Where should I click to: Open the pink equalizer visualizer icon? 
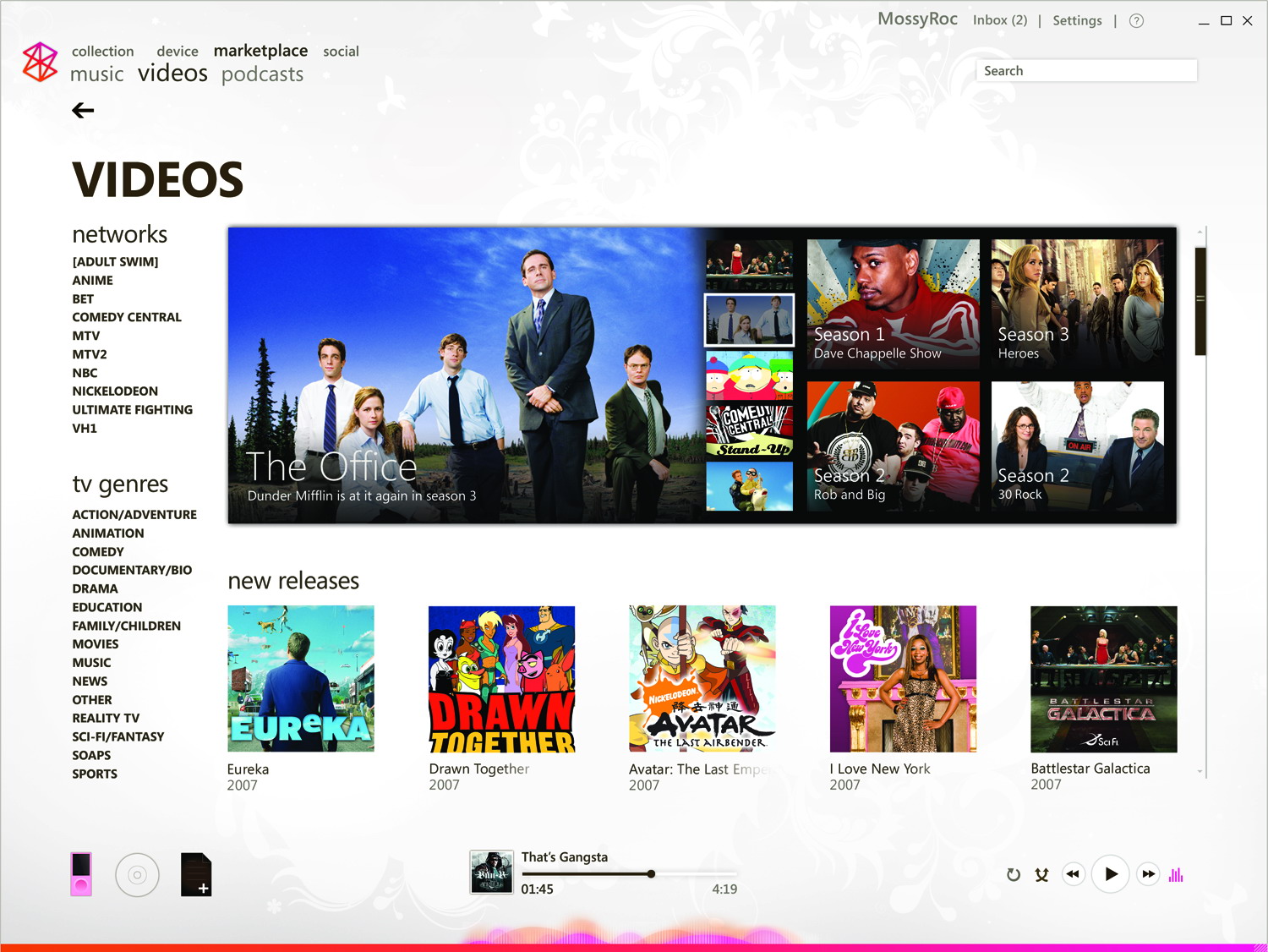click(x=1176, y=875)
